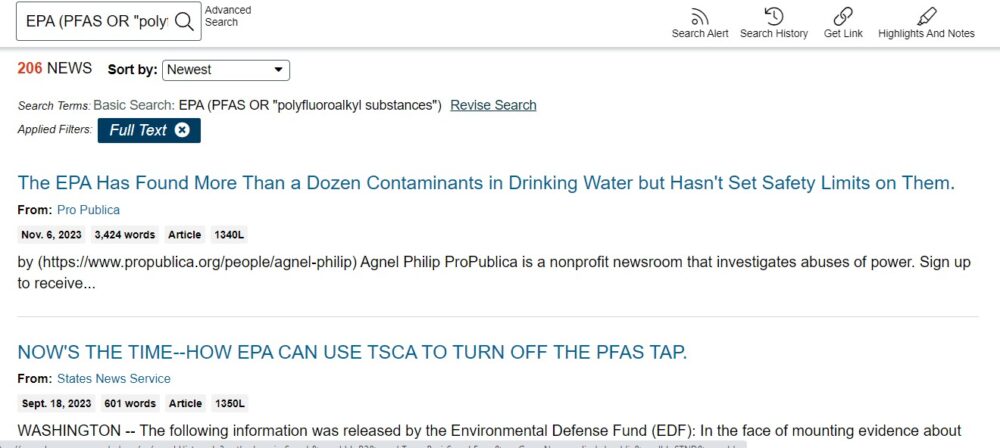Click the 1340L Lexile level tag

pyautogui.click(x=229, y=235)
